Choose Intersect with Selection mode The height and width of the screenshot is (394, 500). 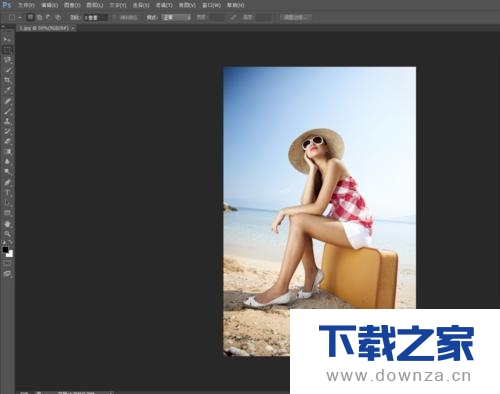click(x=58, y=17)
